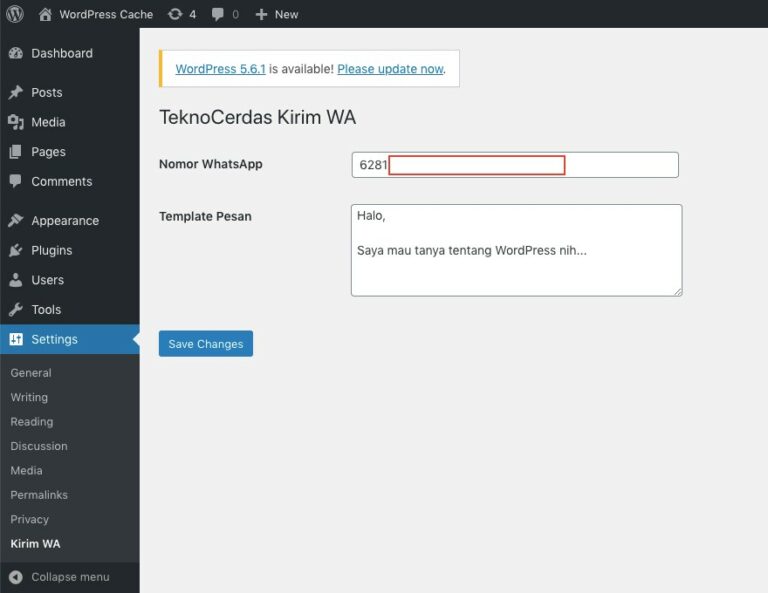The image size is (768, 593).
Task: Click the Nomor WhatsApp label
Action: pyautogui.click(x=211, y=164)
